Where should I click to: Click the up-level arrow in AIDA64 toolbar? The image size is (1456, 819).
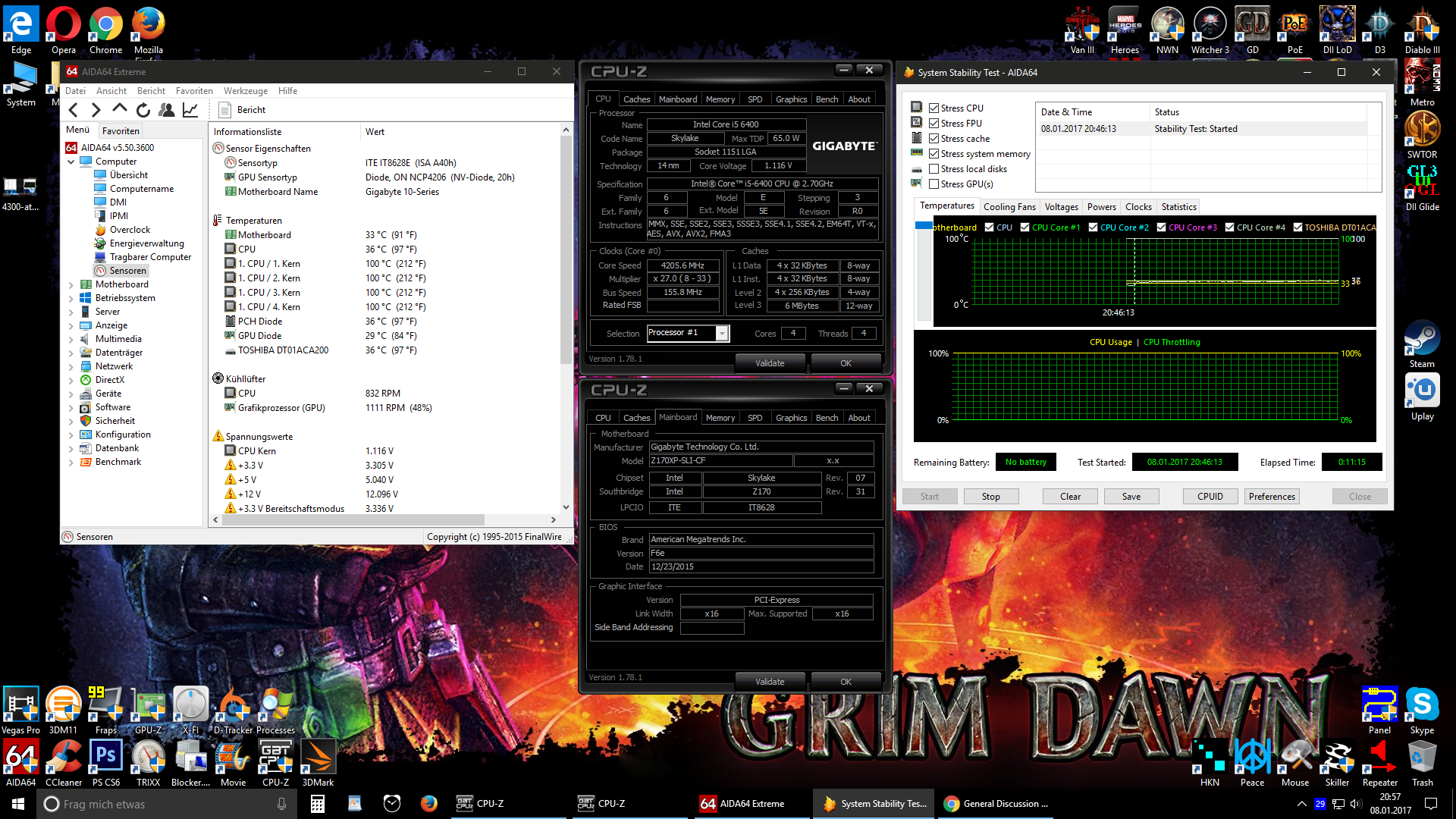pyautogui.click(x=119, y=110)
